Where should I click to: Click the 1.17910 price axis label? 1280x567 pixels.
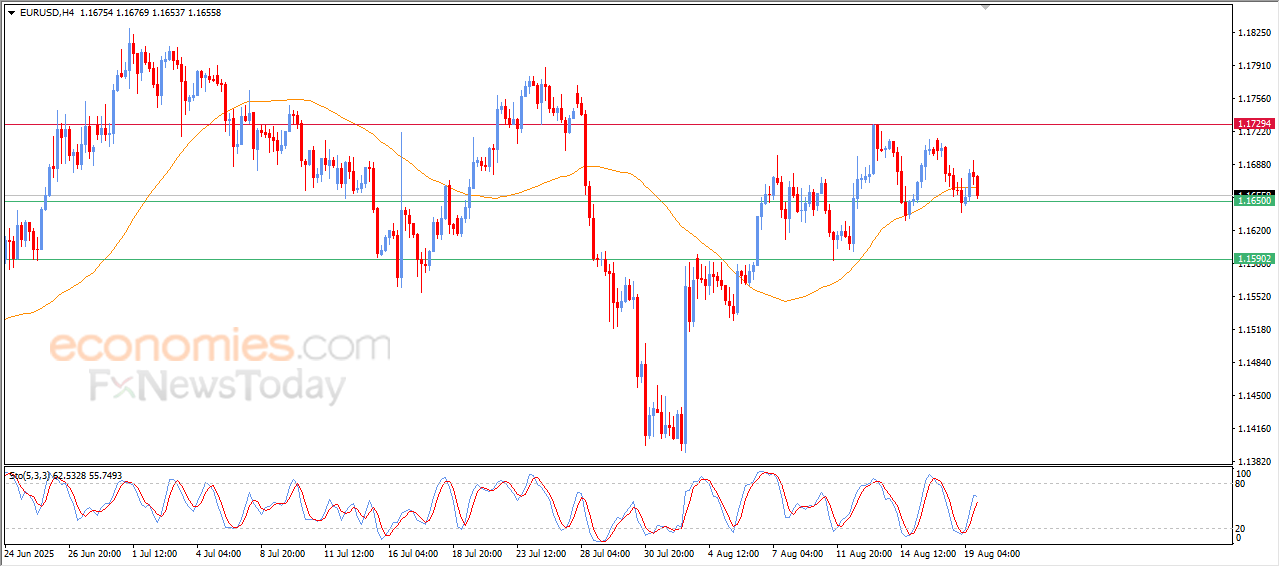1254,66
